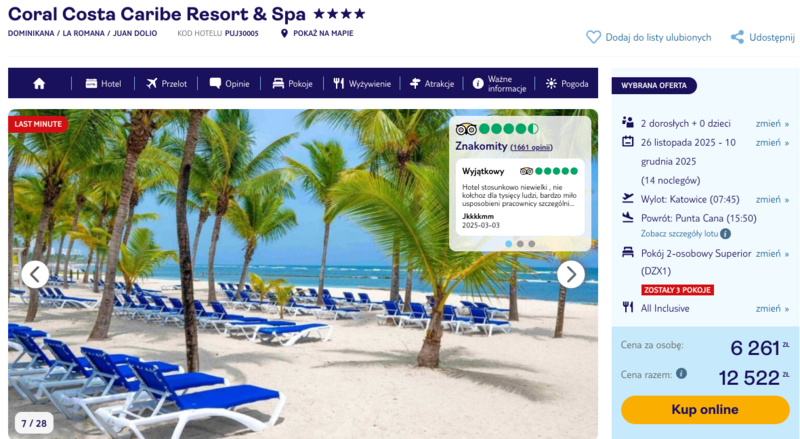Open the home icon tab
The image size is (800, 439).
[39, 84]
